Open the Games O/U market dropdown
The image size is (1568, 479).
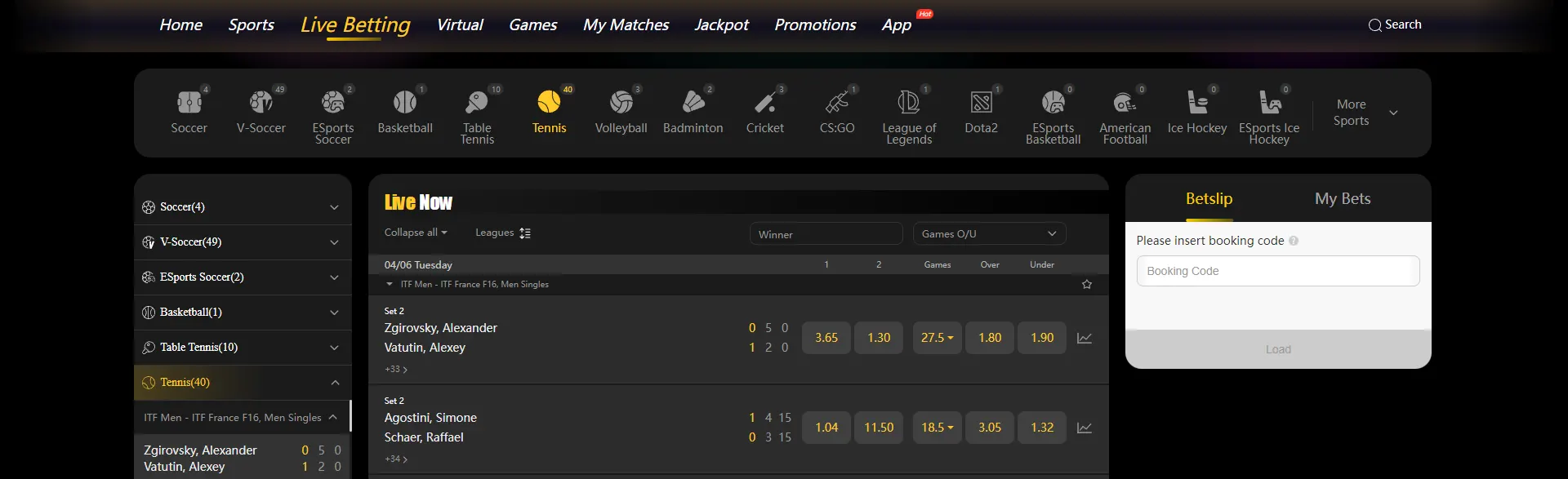[989, 234]
